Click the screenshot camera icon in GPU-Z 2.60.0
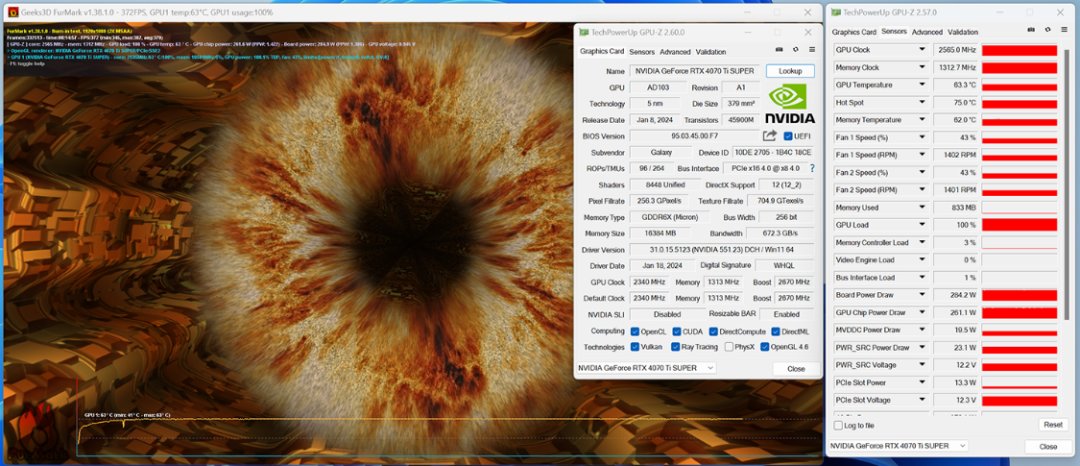Image resolution: width=1080 pixels, height=466 pixels. [779, 50]
